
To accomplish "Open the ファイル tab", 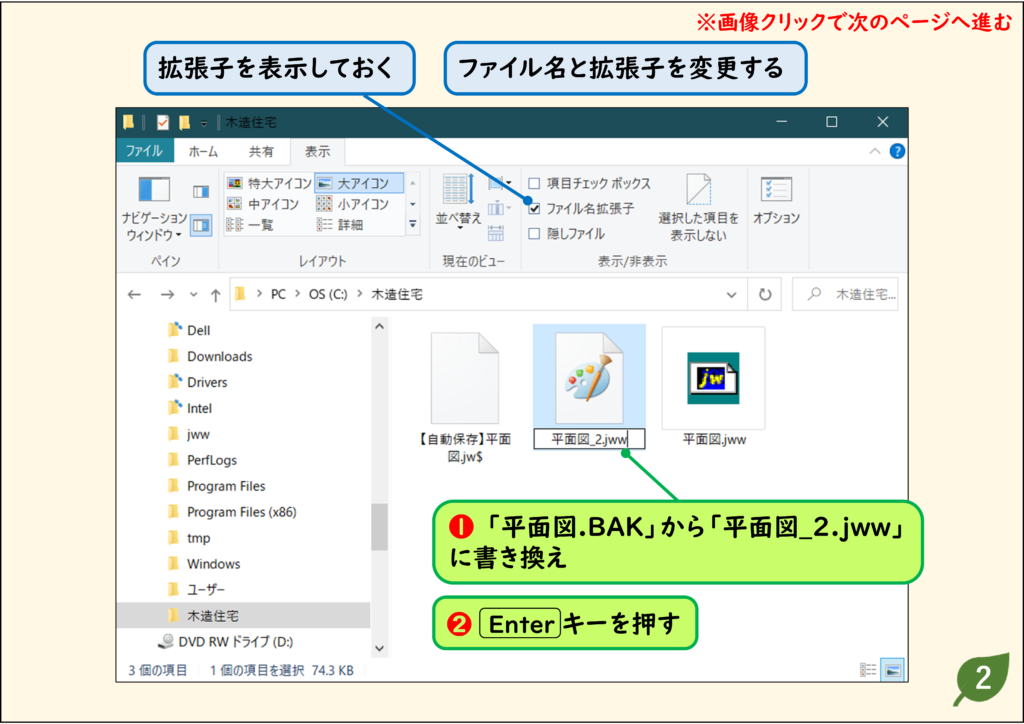I will 144,151.
